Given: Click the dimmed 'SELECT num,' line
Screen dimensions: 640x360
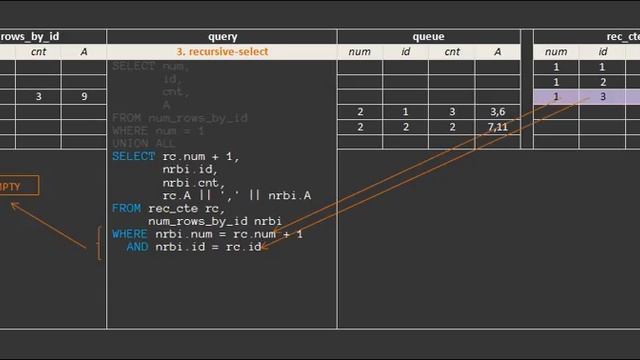Looking at the screenshot, I should click(x=151, y=67).
